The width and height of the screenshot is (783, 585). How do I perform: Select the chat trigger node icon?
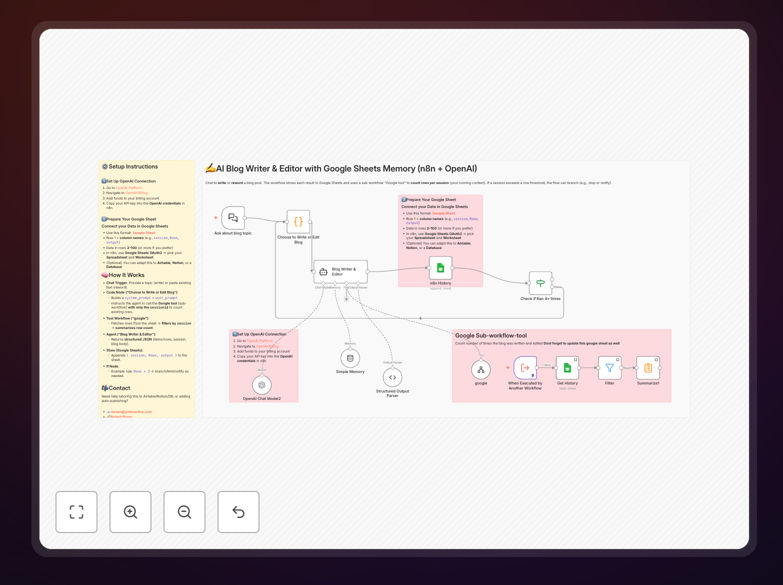[233, 218]
